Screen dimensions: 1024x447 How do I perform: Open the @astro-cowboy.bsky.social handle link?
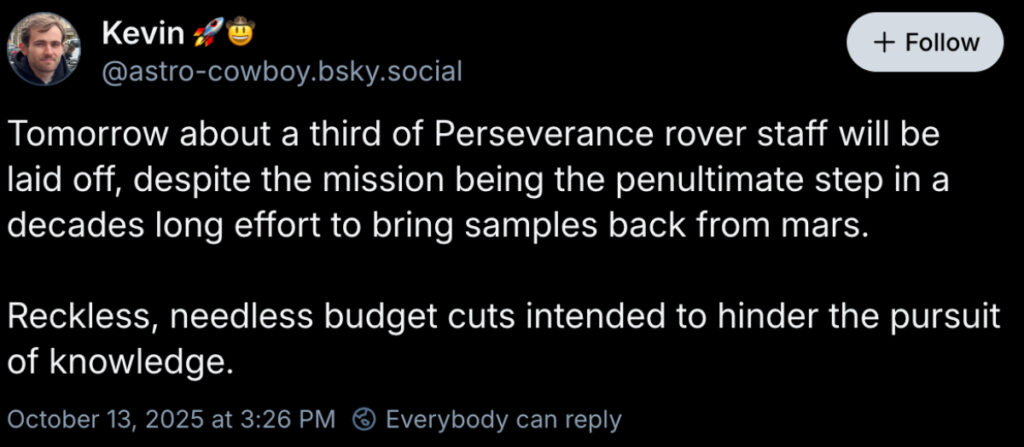(x=282, y=72)
